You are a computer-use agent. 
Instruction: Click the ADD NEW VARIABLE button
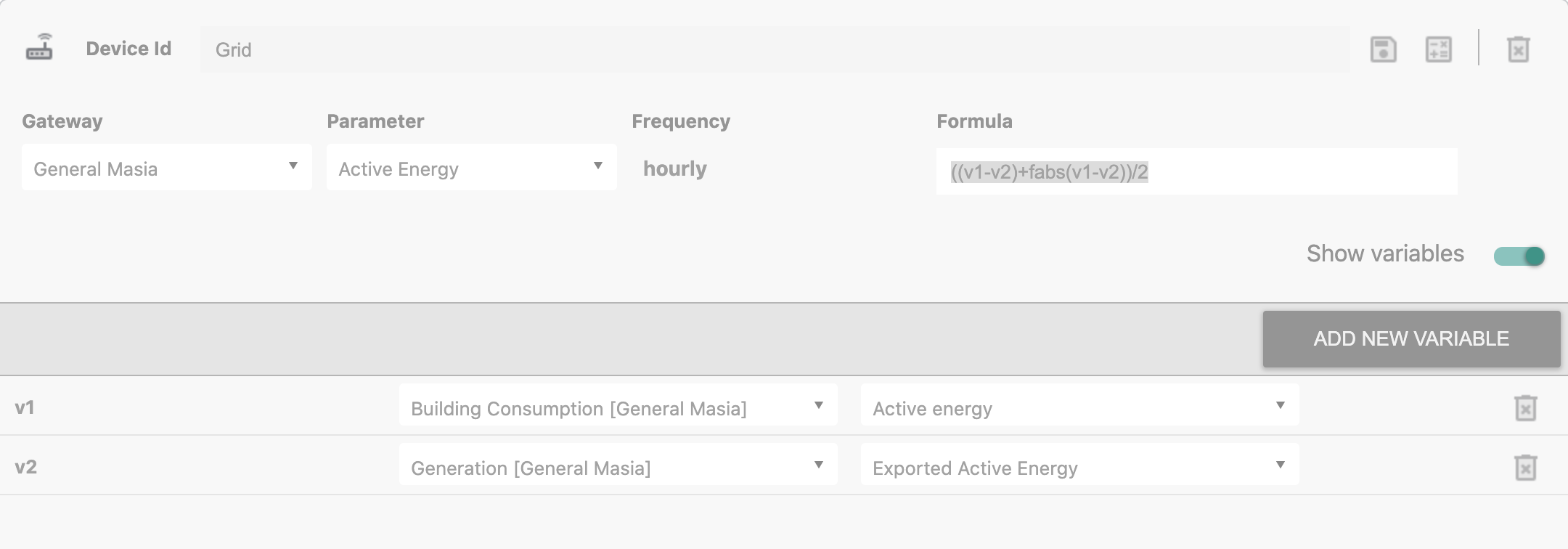[1411, 339]
